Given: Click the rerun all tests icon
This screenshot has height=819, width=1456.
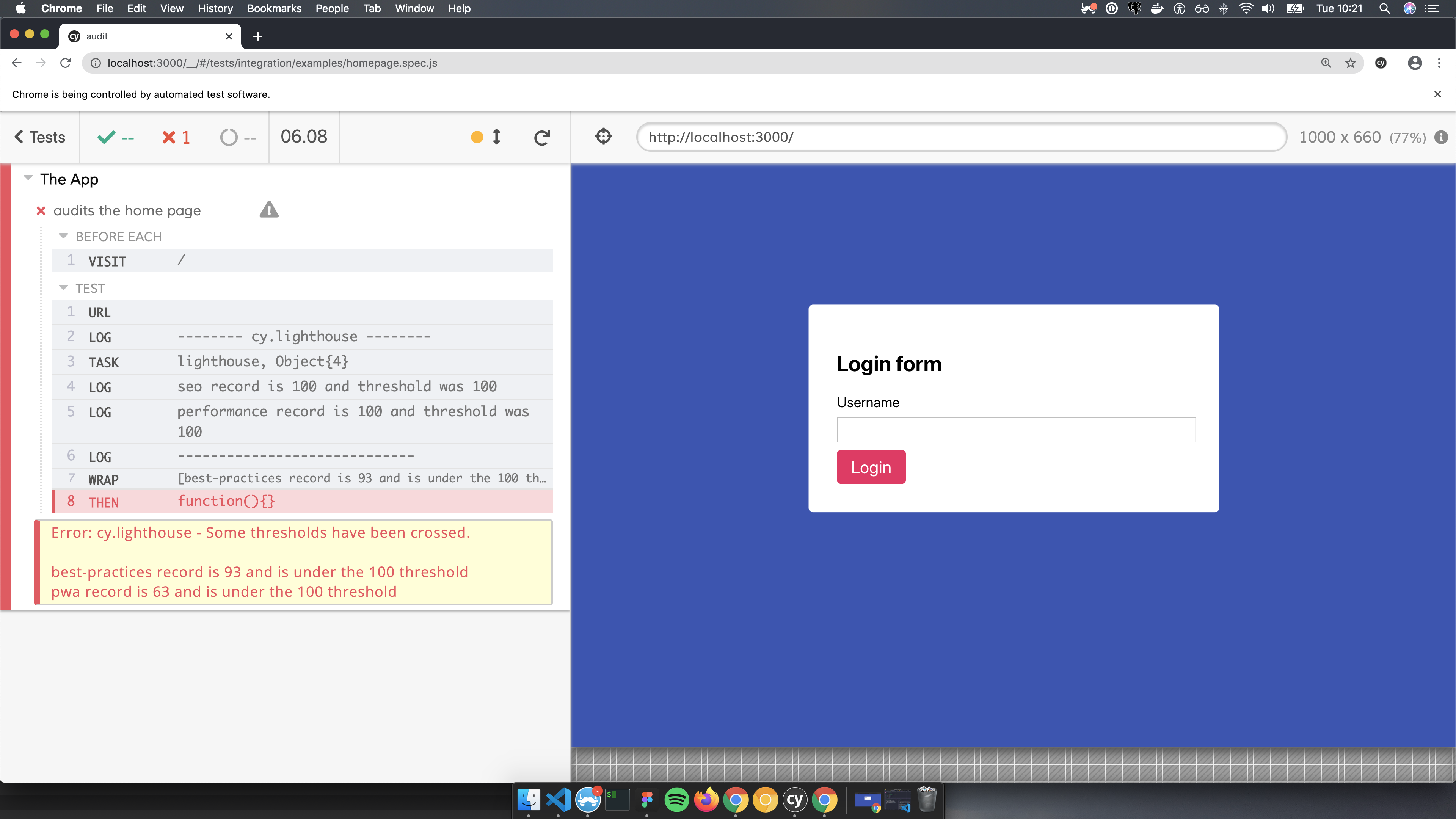Looking at the screenshot, I should coord(541,137).
